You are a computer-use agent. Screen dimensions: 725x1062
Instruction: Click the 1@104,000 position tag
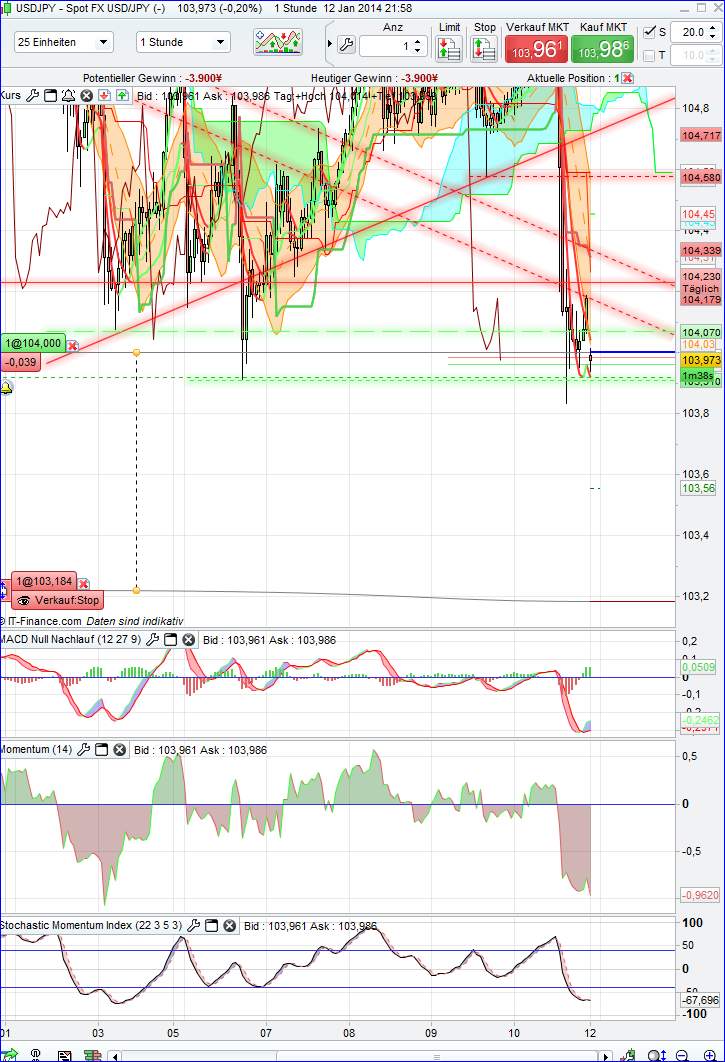[x=33, y=344]
